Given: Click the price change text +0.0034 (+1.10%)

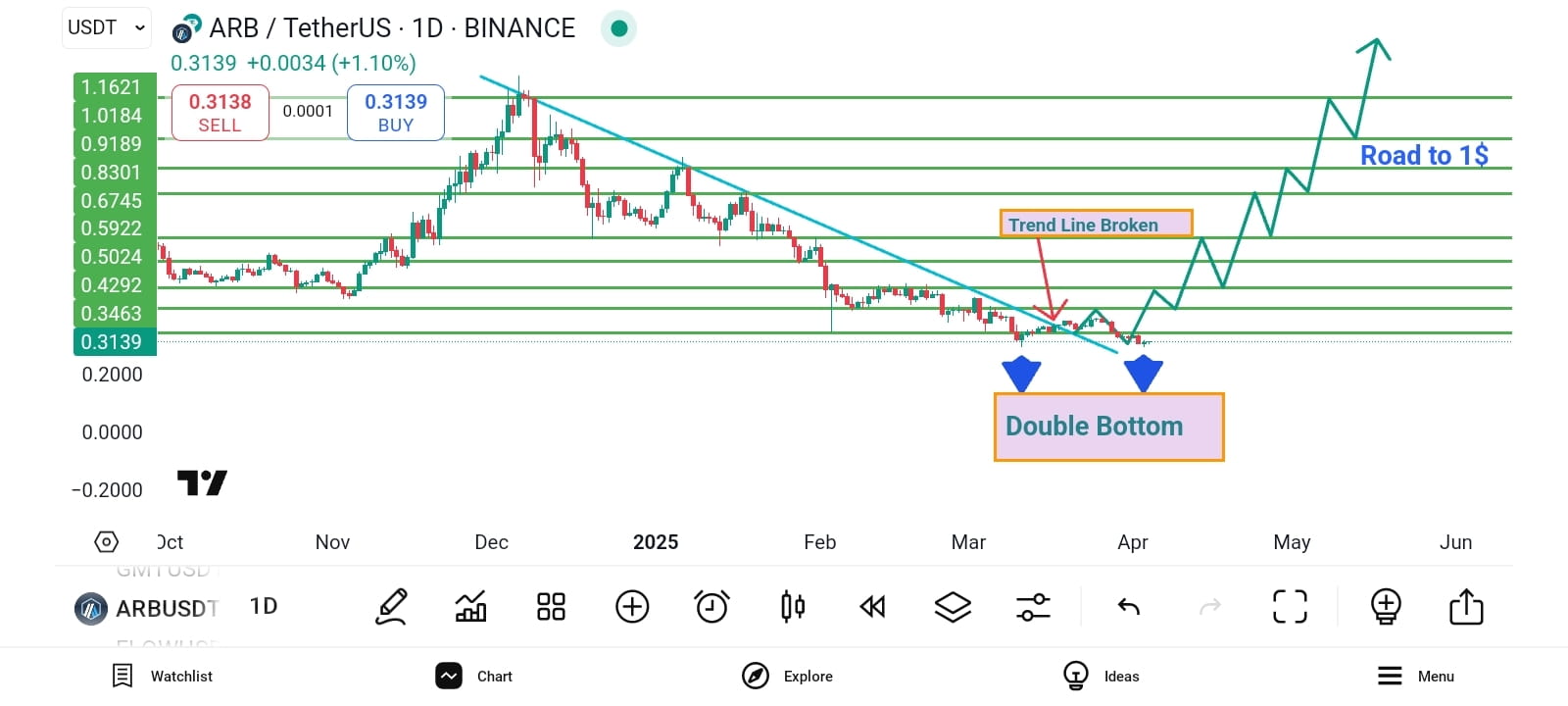Looking at the screenshot, I should pos(331,63).
